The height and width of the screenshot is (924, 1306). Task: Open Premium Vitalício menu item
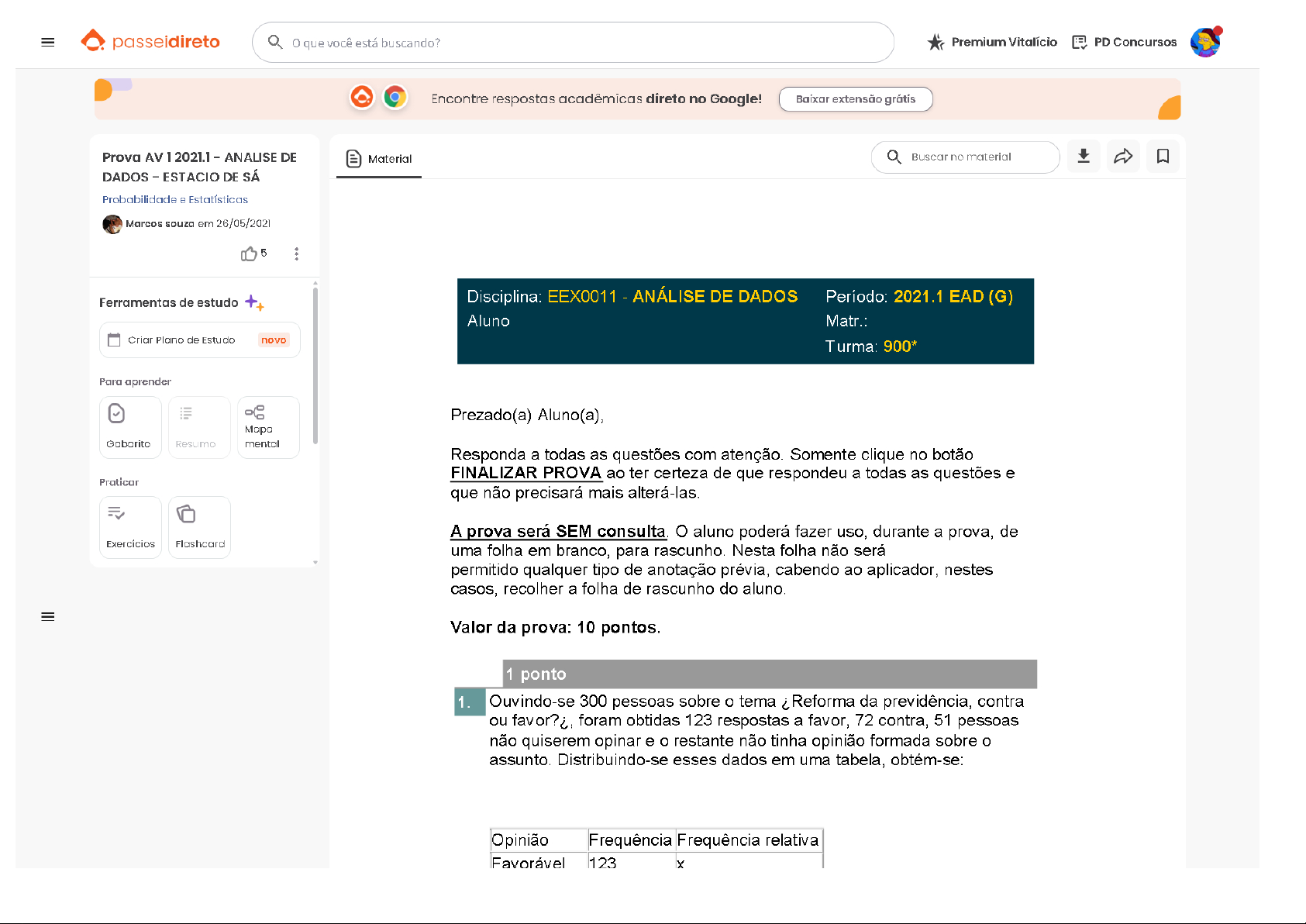992,43
